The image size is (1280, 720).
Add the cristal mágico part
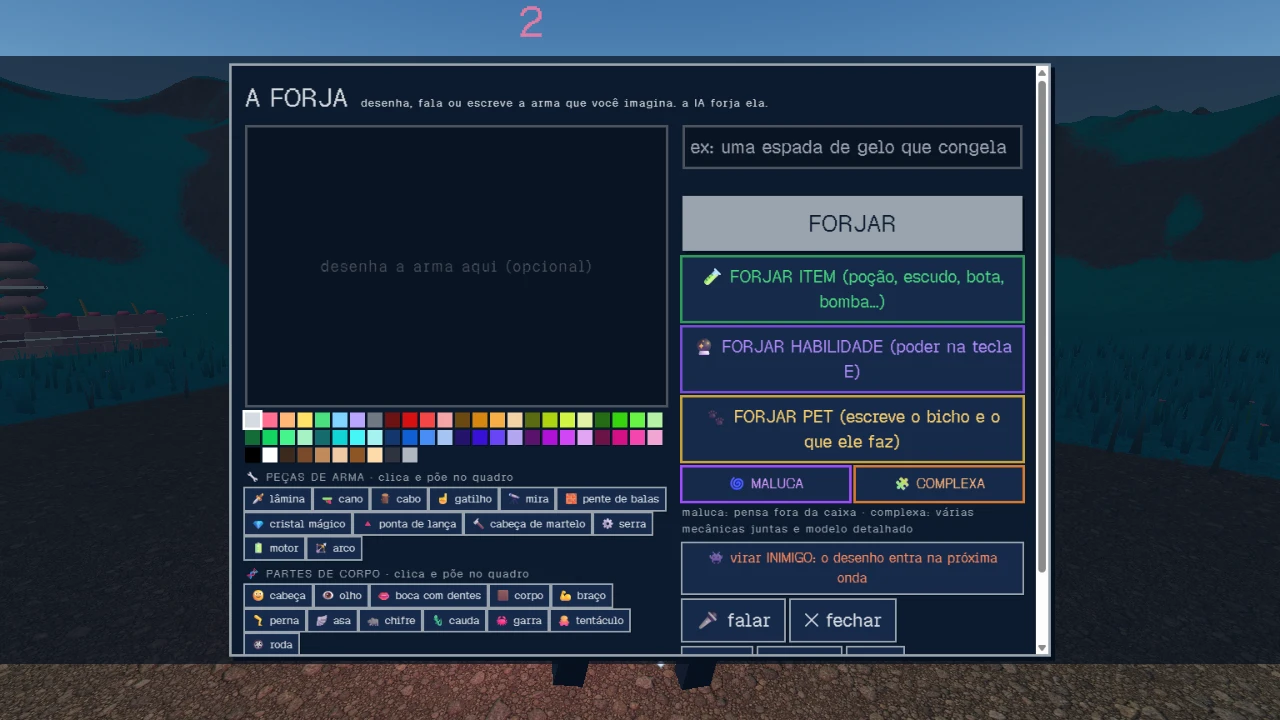pyautogui.click(x=298, y=524)
